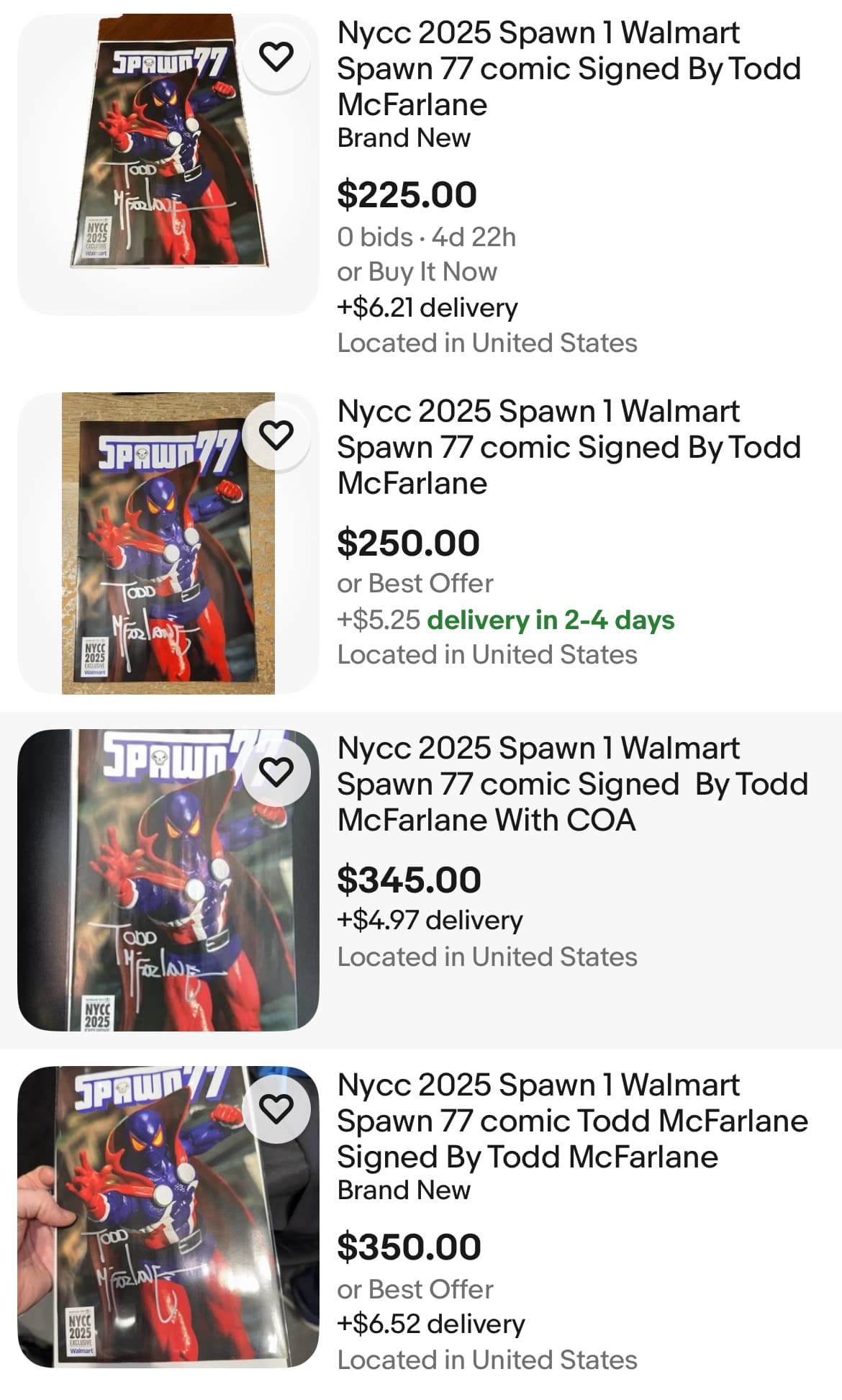842x1400 pixels.
Task: Favorite the $345.00 listing with COA
Action: (x=276, y=772)
